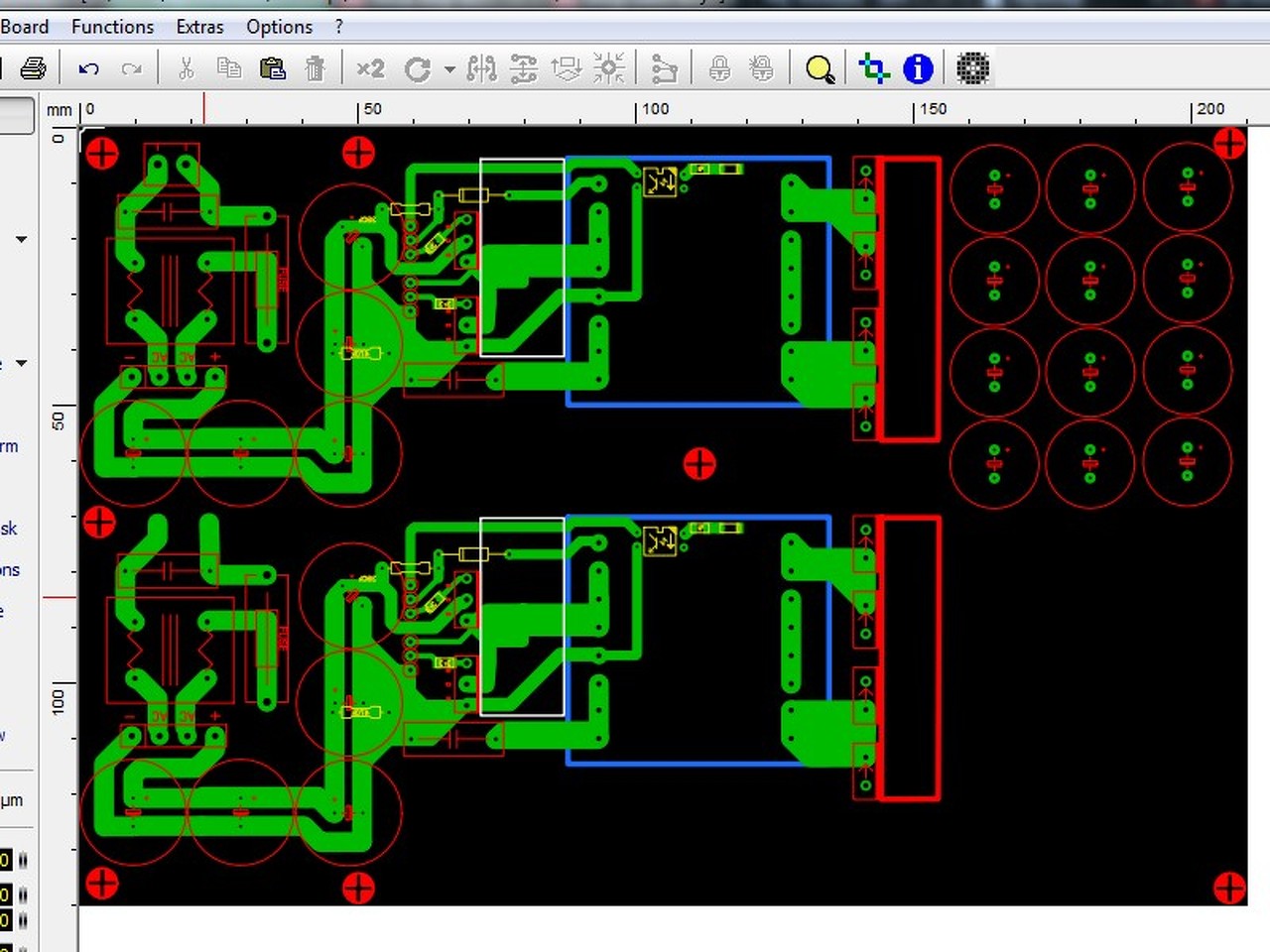
Task: Select the Zoom magnifier tool
Action: click(820, 69)
